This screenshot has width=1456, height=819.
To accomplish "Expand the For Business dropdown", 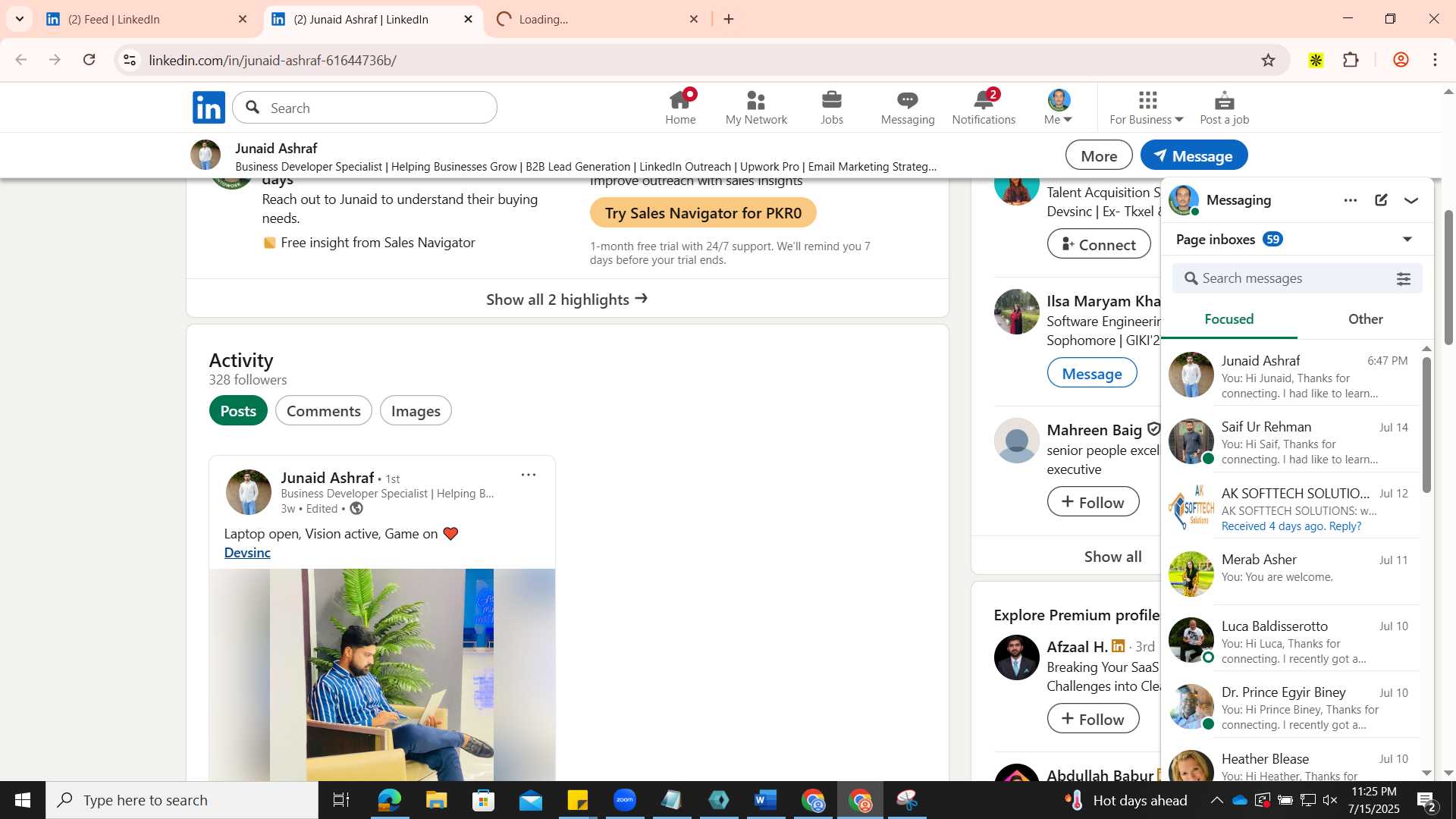I will pos(1146,107).
